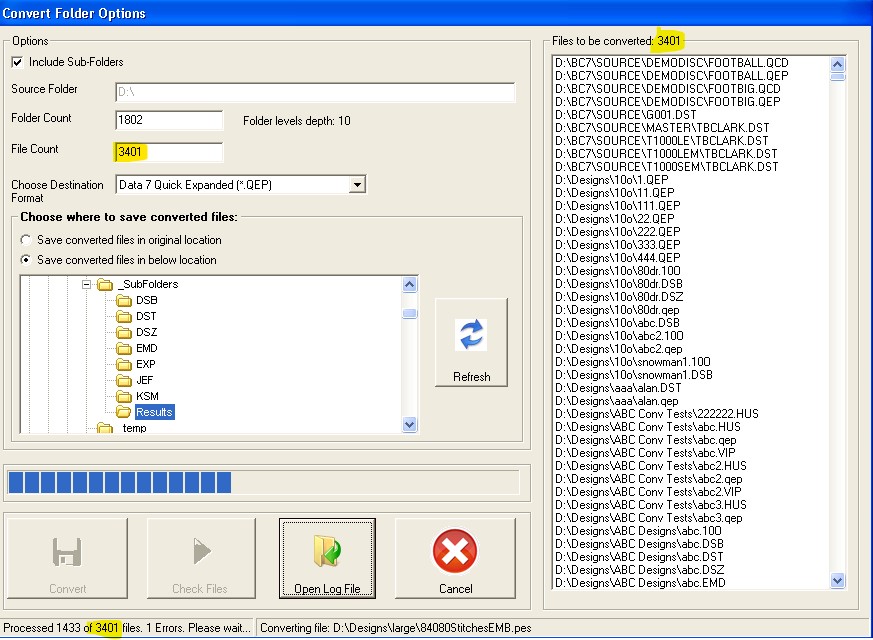Click the red Cancel cross icon
Viewport: 873px width, 640px height.
[x=455, y=551]
